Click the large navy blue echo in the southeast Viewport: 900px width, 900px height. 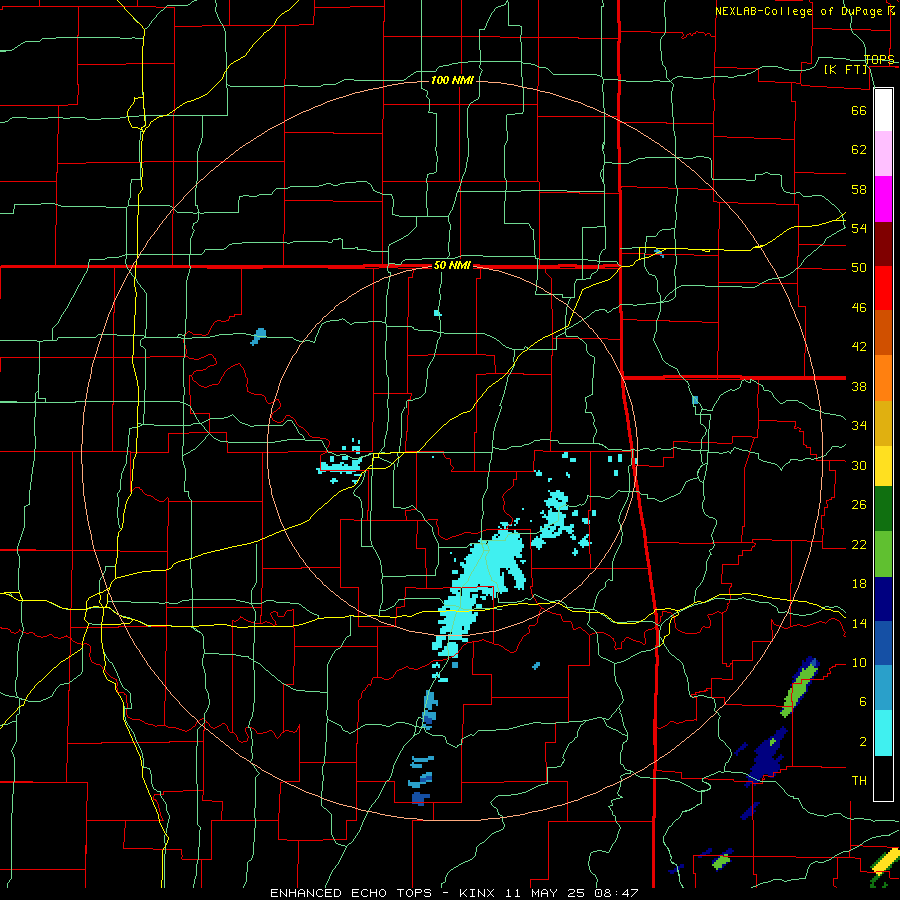768,757
